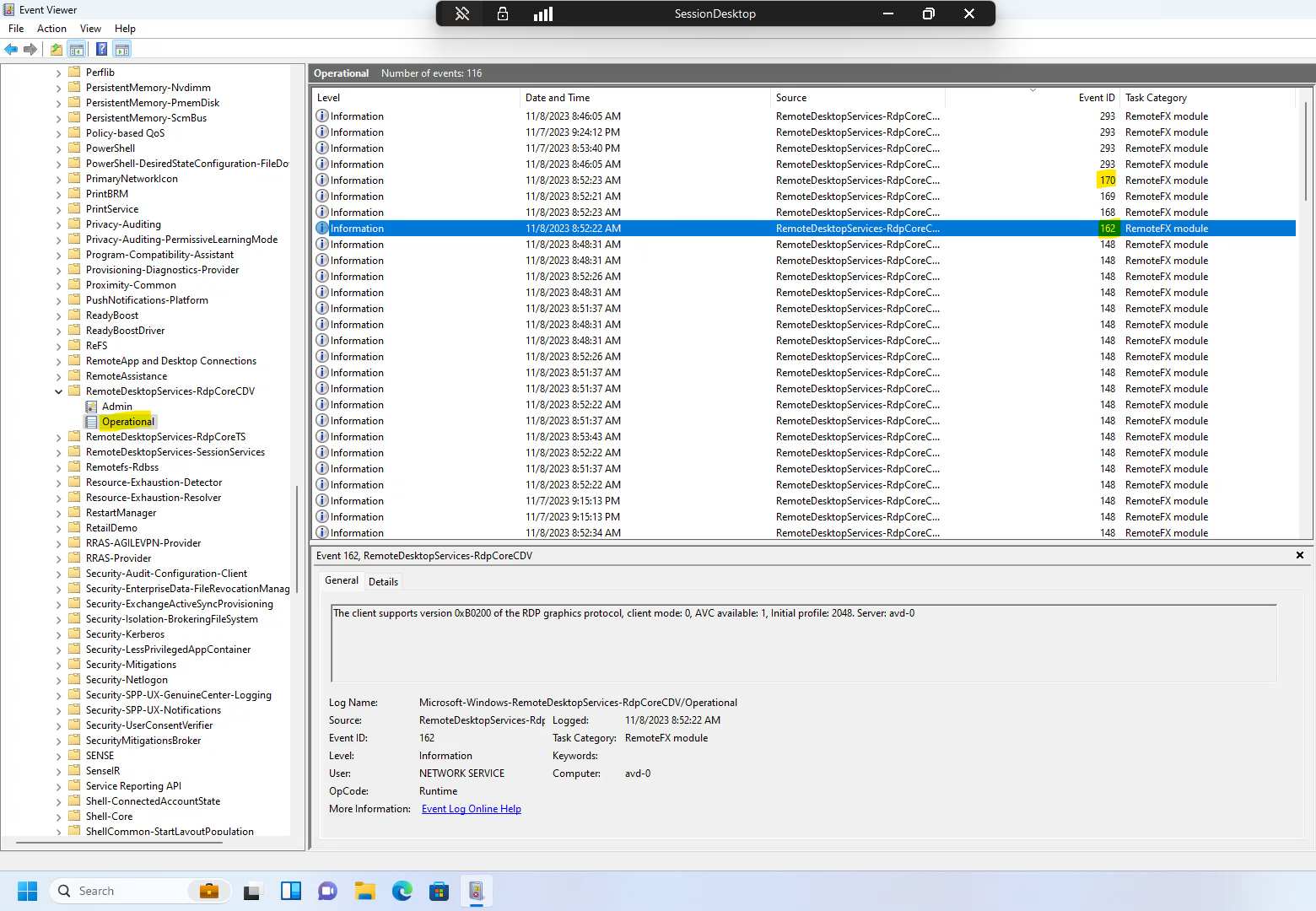Image resolution: width=1316 pixels, height=911 pixels.
Task: Open the Widgets panel taskbar icon
Action: coord(290,891)
